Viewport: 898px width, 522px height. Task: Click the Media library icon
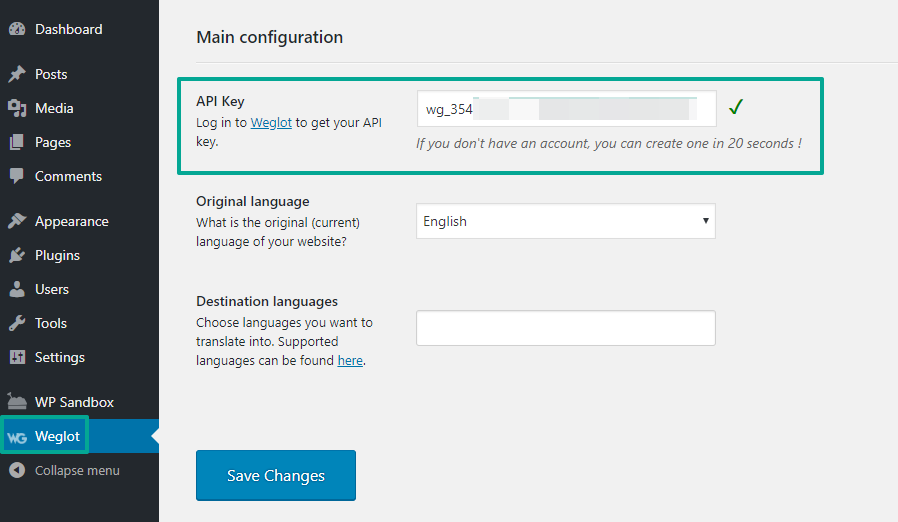[x=17, y=108]
